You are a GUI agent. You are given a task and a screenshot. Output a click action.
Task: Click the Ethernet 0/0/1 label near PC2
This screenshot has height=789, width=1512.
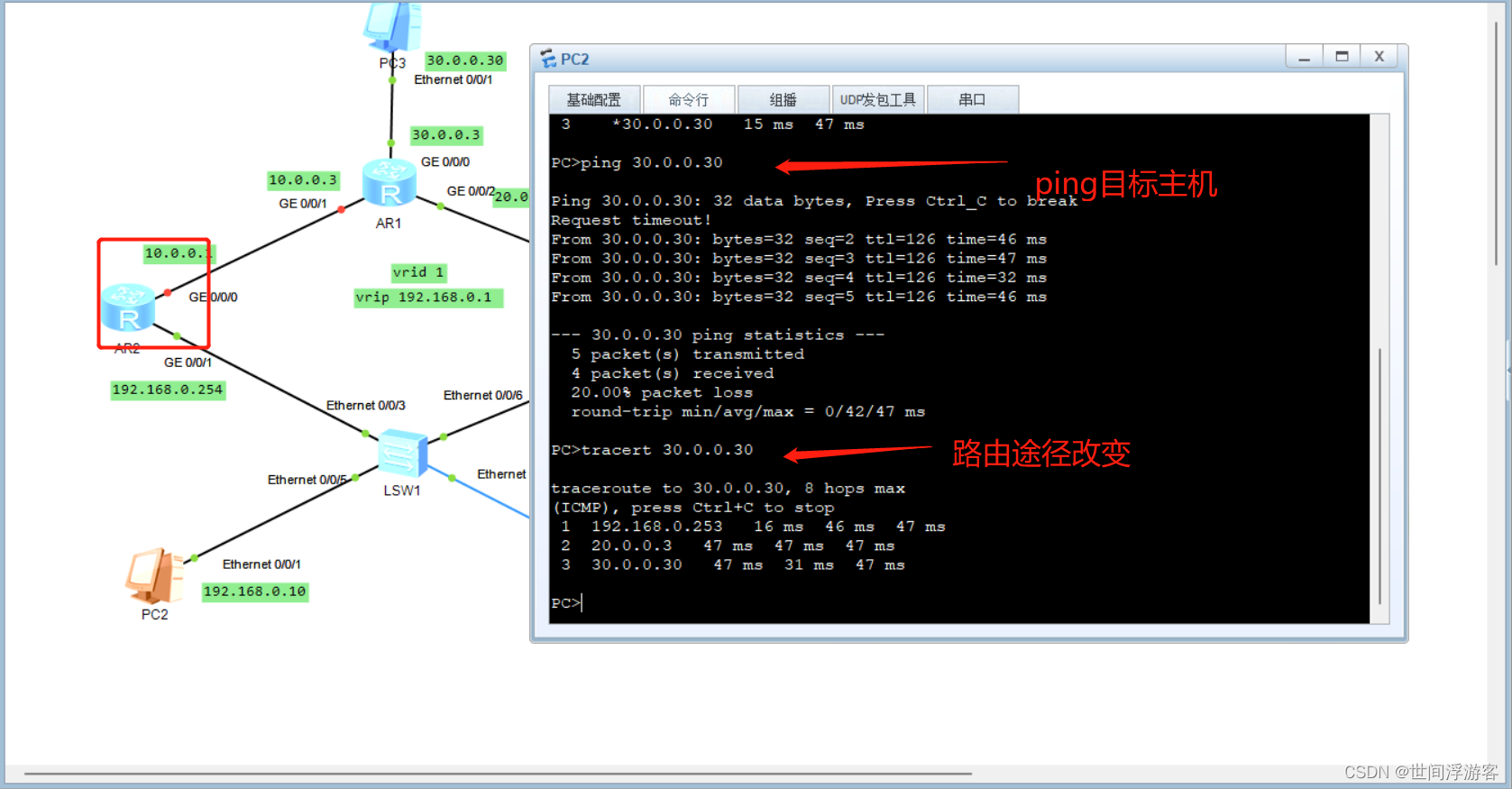tap(261, 564)
